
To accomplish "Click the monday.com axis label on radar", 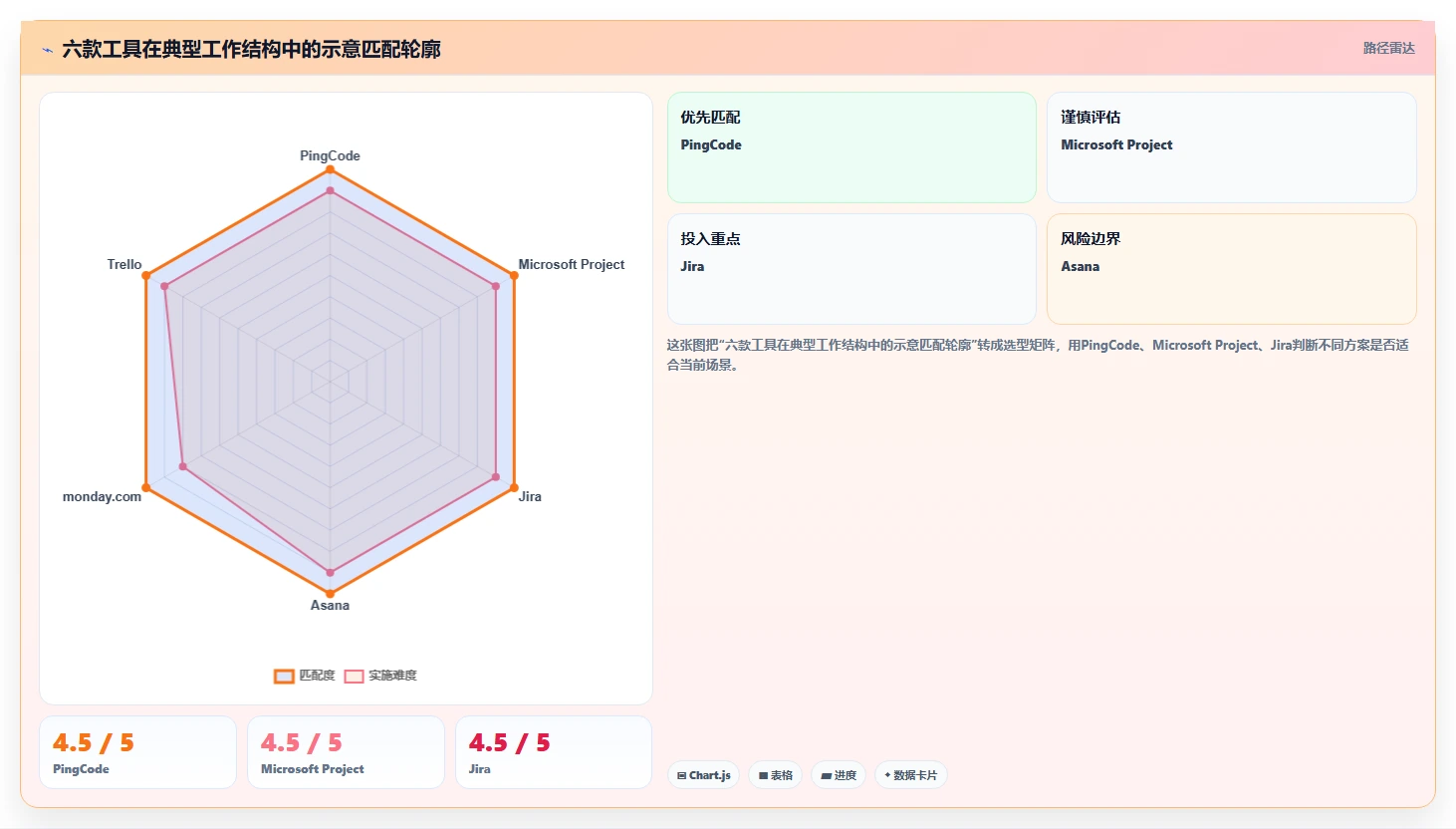I will click(102, 496).
